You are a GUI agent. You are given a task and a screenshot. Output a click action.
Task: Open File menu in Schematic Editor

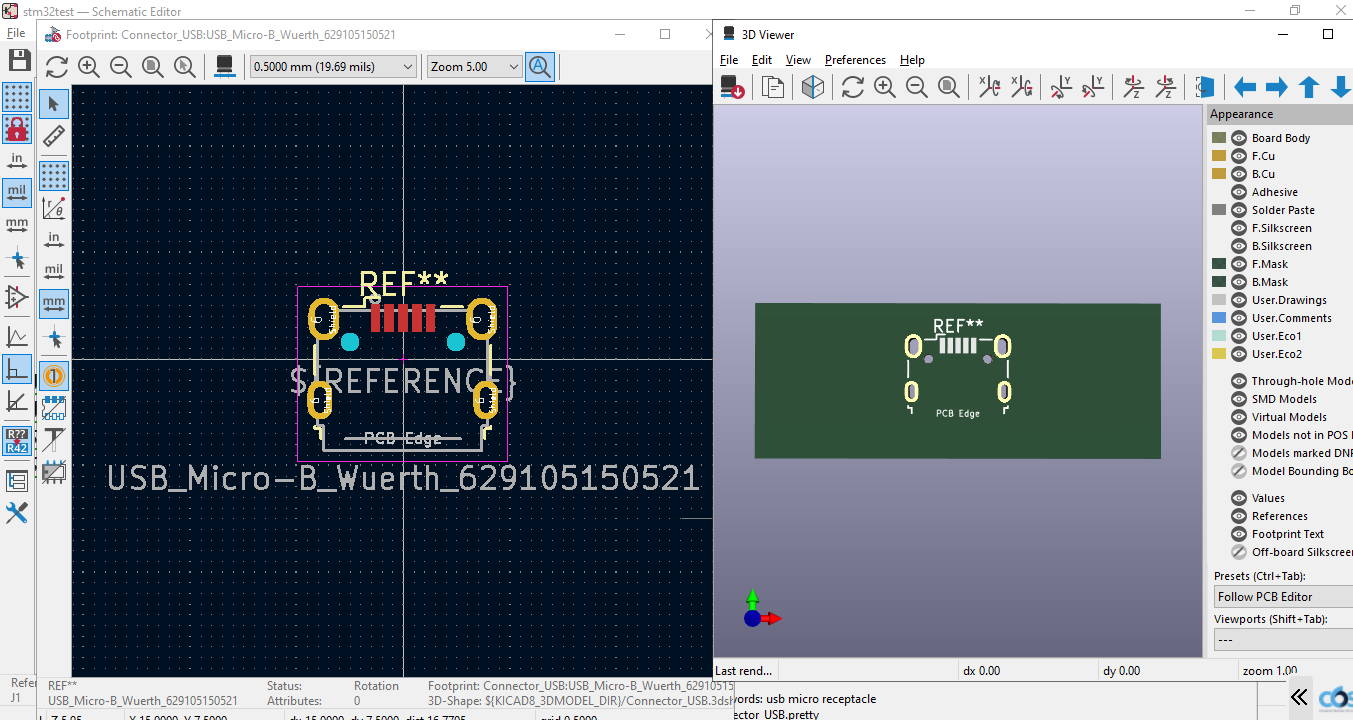click(16, 33)
